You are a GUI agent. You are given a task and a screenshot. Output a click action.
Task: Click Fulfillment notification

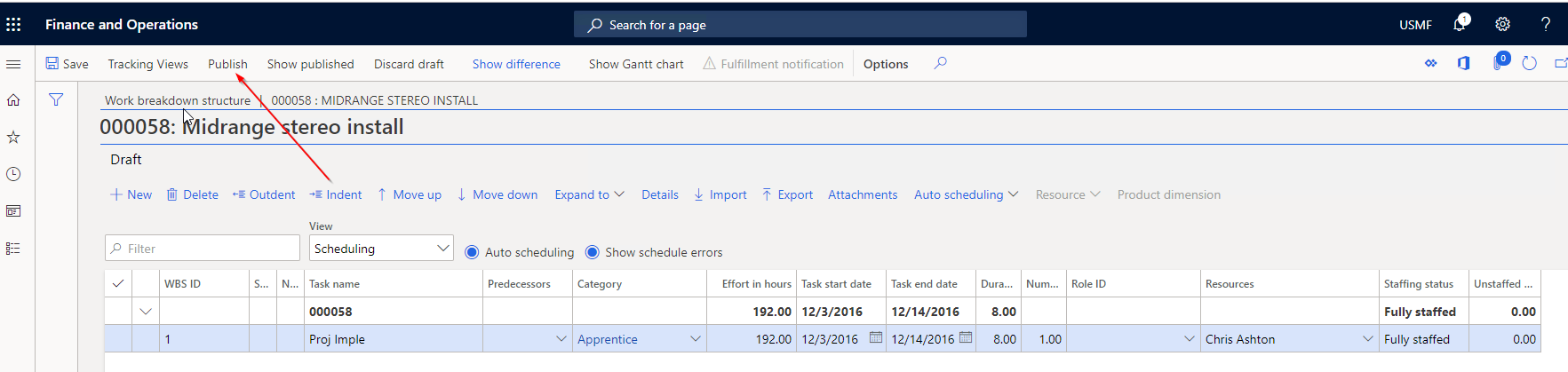(773, 64)
